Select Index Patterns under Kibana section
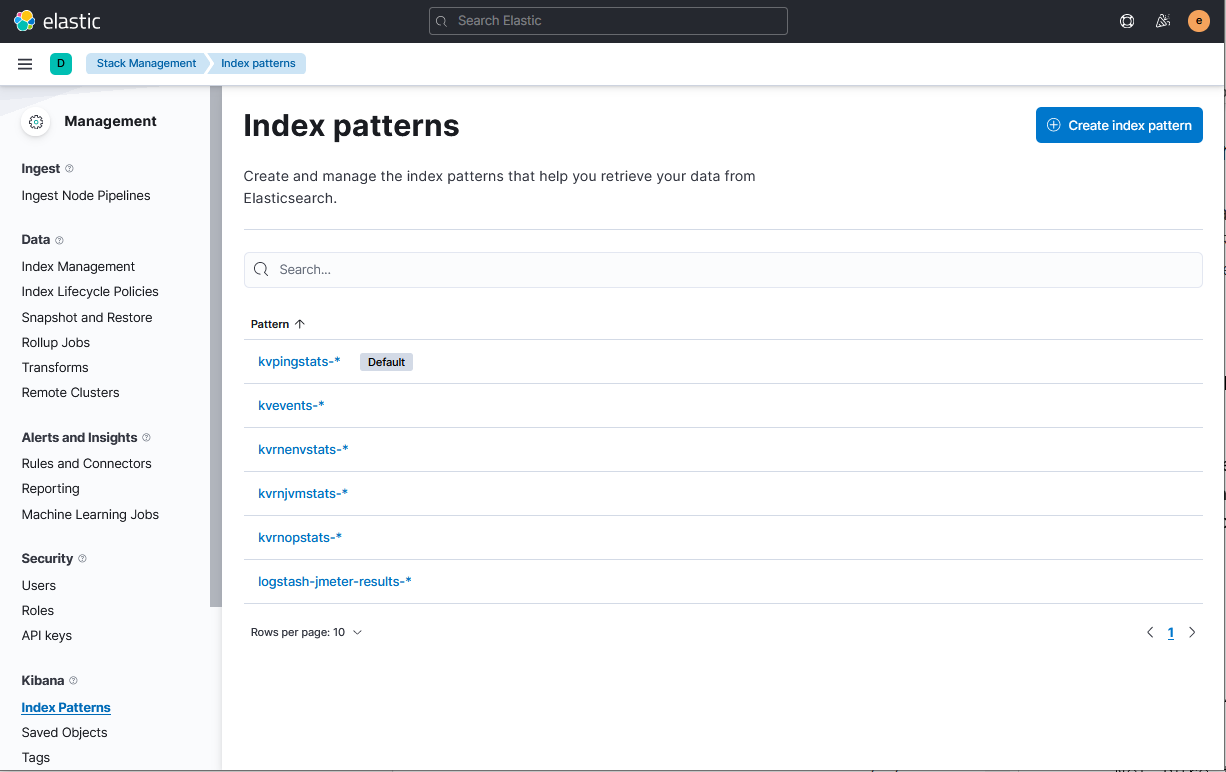 coord(65,707)
